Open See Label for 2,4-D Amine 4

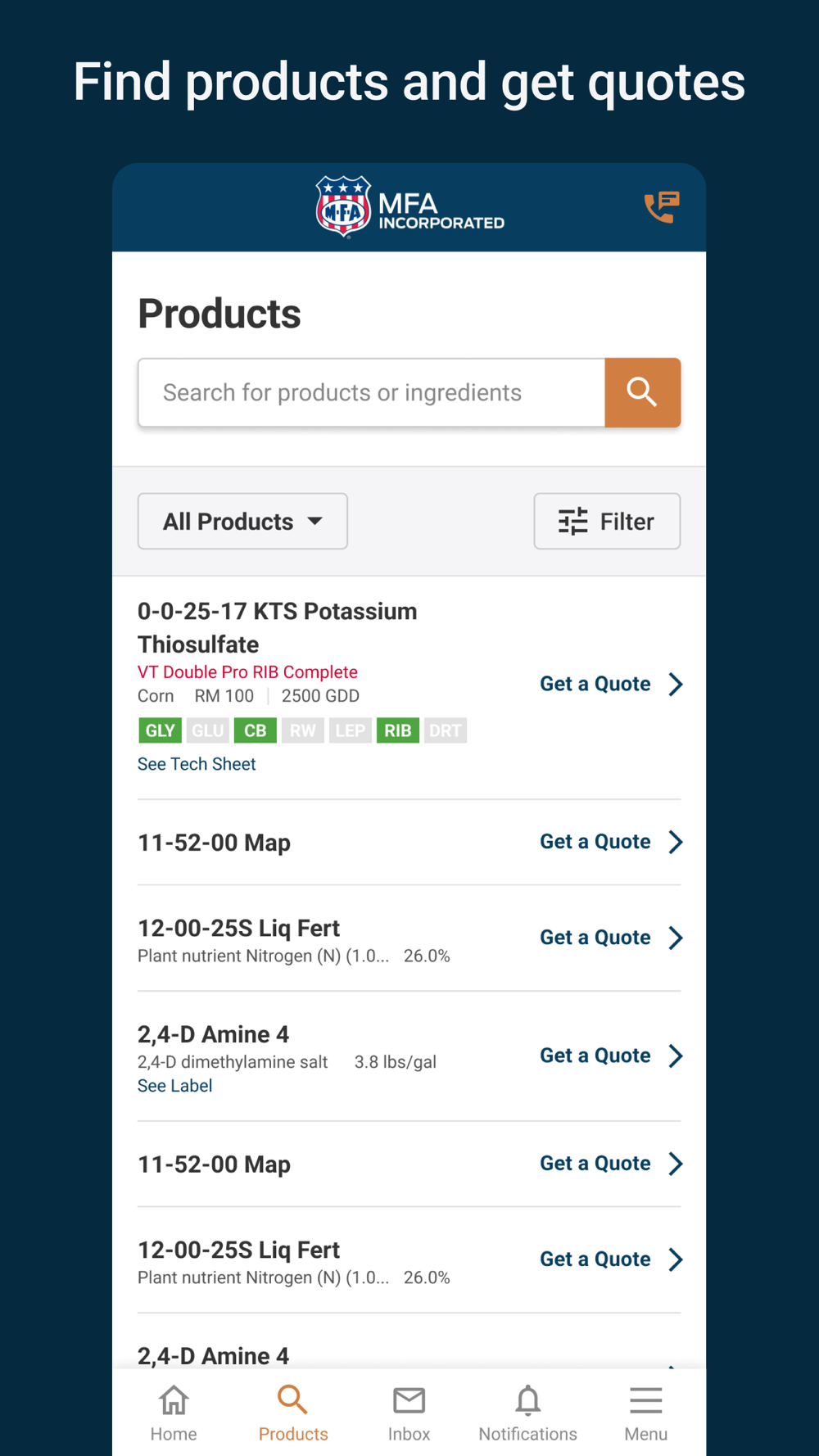click(x=174, y=1086)
